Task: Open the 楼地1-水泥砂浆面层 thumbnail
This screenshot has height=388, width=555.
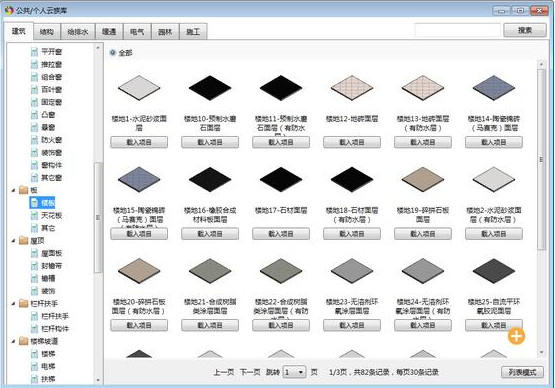Action: tap(139, 88)
